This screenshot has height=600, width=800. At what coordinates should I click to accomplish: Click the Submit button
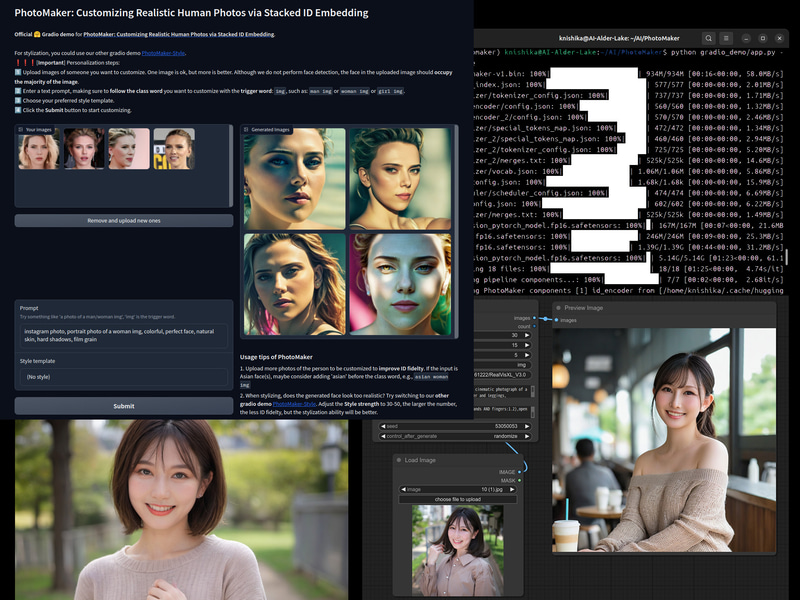pyautogui.click(x=123, y=406)
